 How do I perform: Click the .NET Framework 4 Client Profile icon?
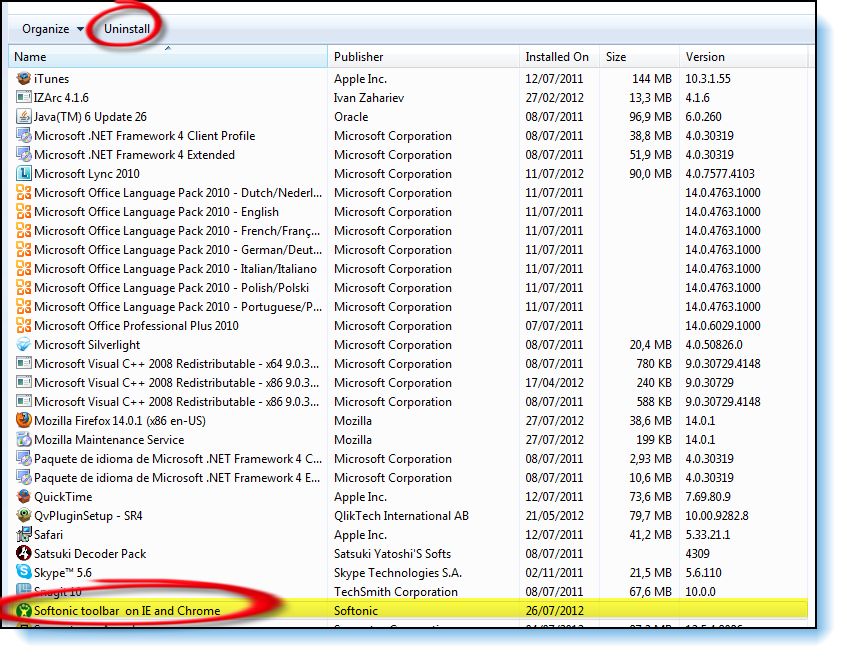[x=24, y=136]
